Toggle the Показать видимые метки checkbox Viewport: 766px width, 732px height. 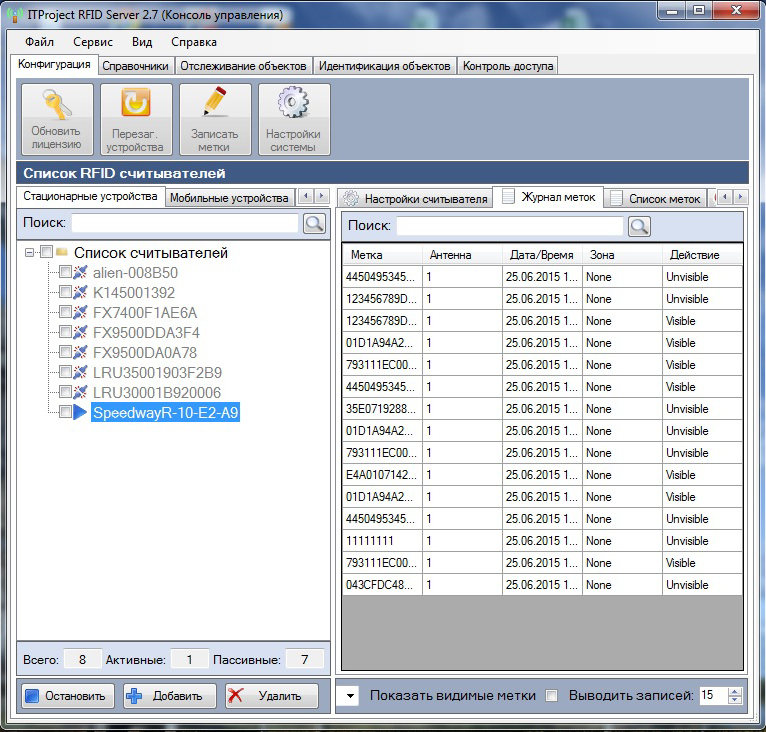pos(551,695)
